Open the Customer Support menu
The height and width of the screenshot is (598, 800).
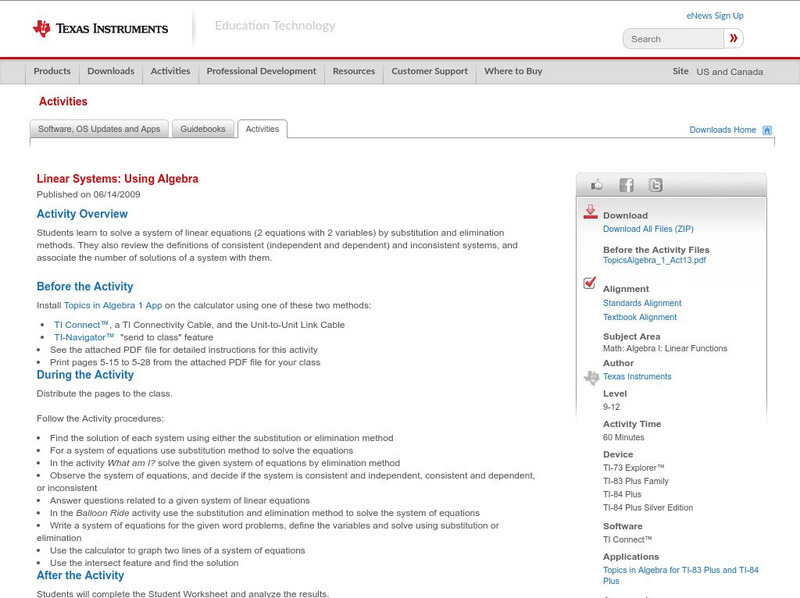click(430, 71)
